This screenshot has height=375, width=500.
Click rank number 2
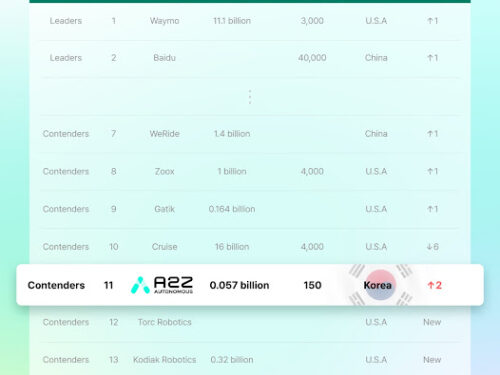click(114, 58)
